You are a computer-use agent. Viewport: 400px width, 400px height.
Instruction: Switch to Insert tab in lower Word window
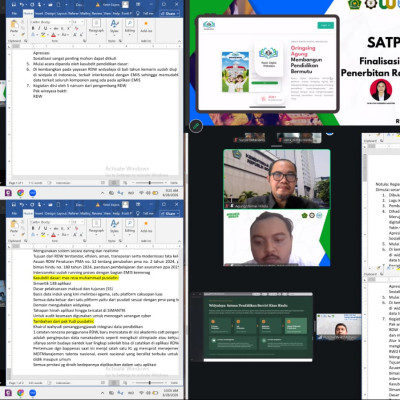click(x=39, y=213)
